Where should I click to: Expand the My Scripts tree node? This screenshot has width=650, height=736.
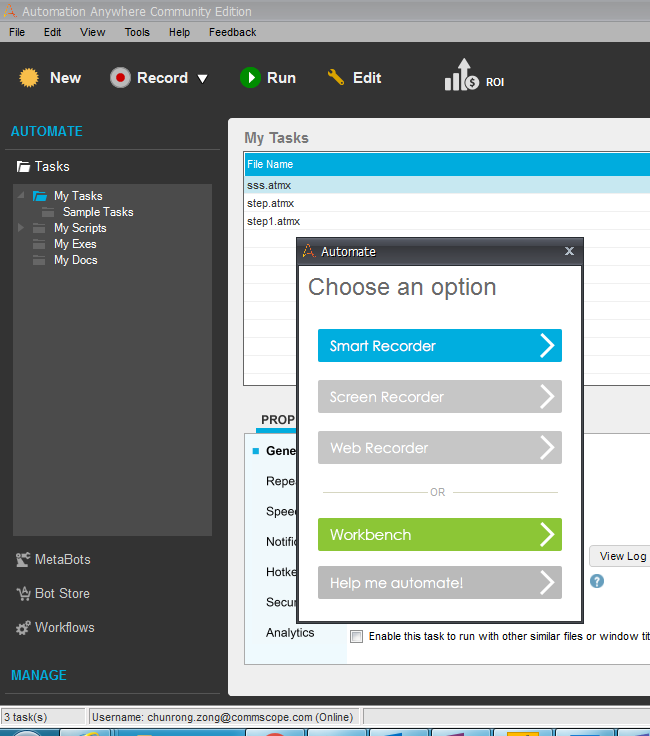[21, 228]
